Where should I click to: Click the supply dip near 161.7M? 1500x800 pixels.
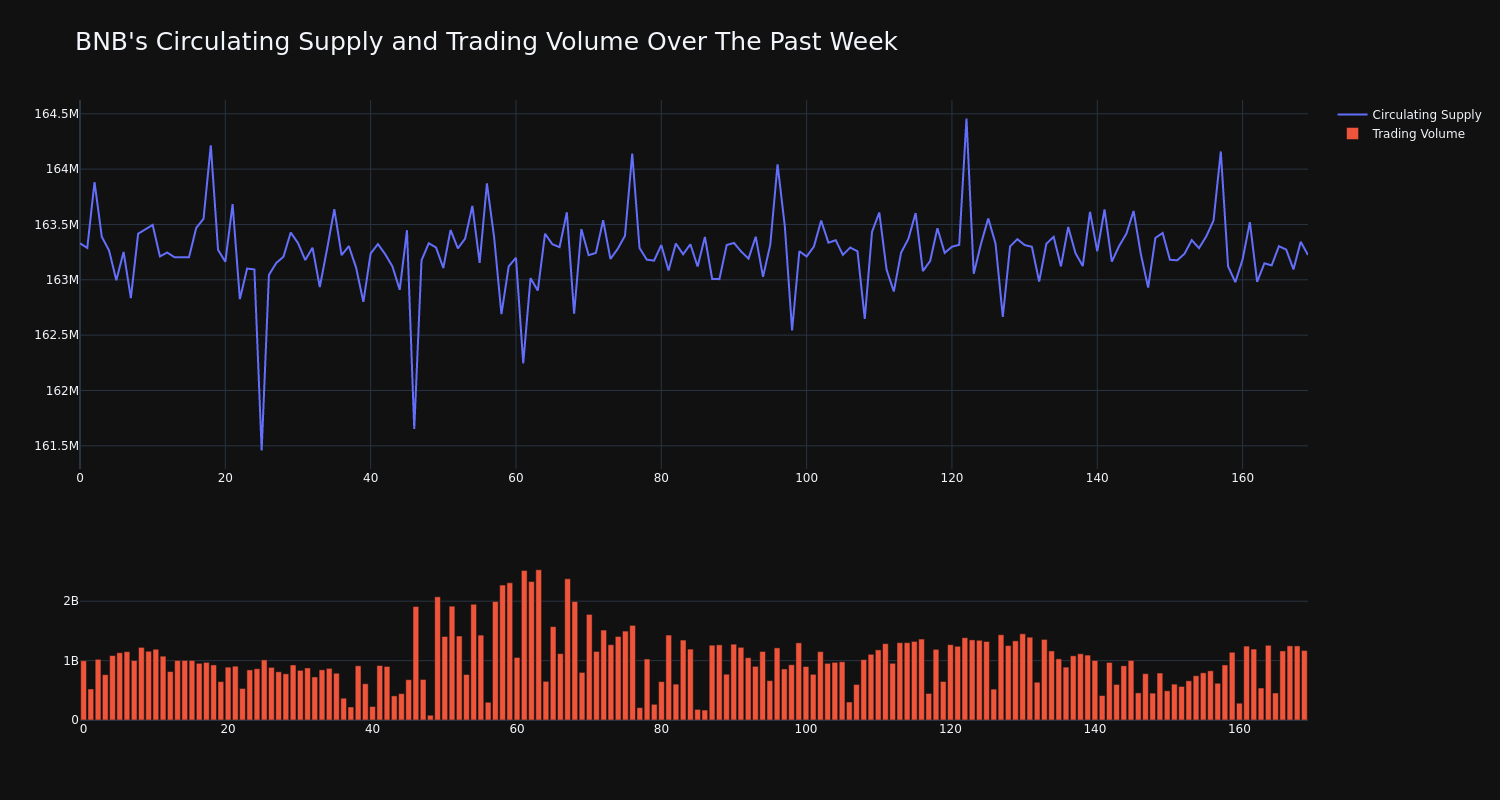pos(414,428)
